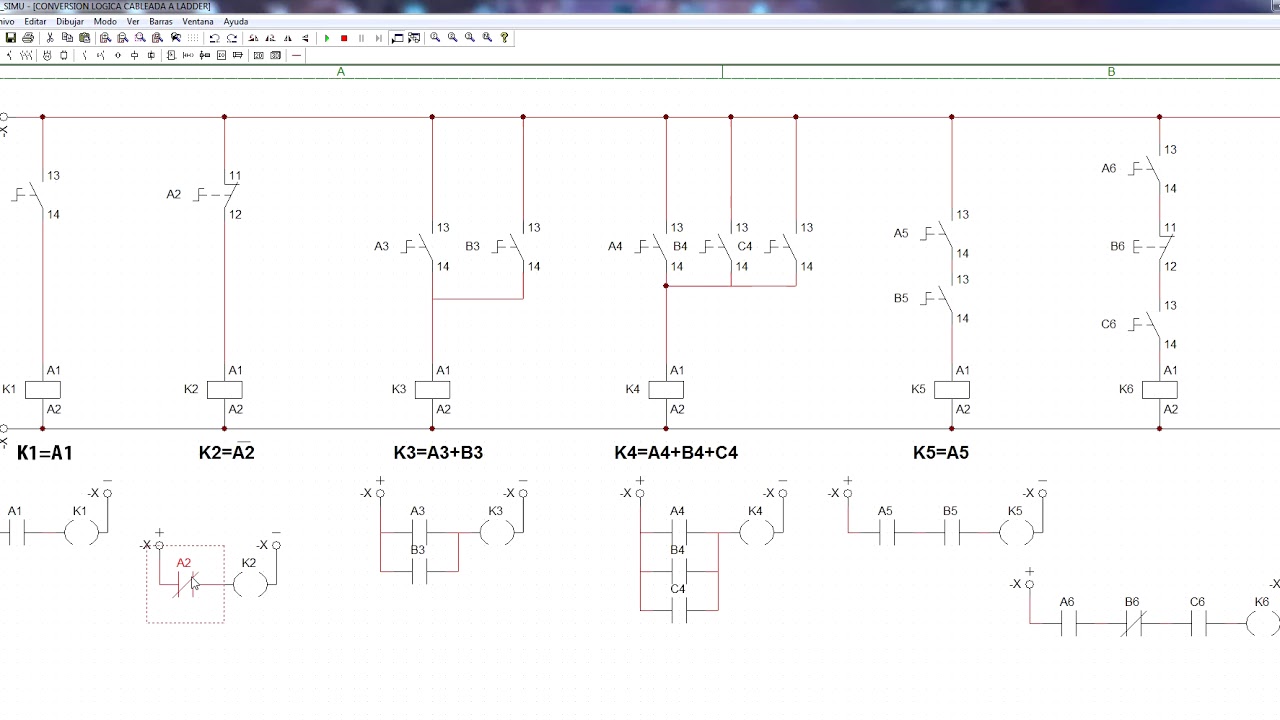Select the K5 relay coil rectangle
Viewport: 1280px width, 720px height.
951,390
